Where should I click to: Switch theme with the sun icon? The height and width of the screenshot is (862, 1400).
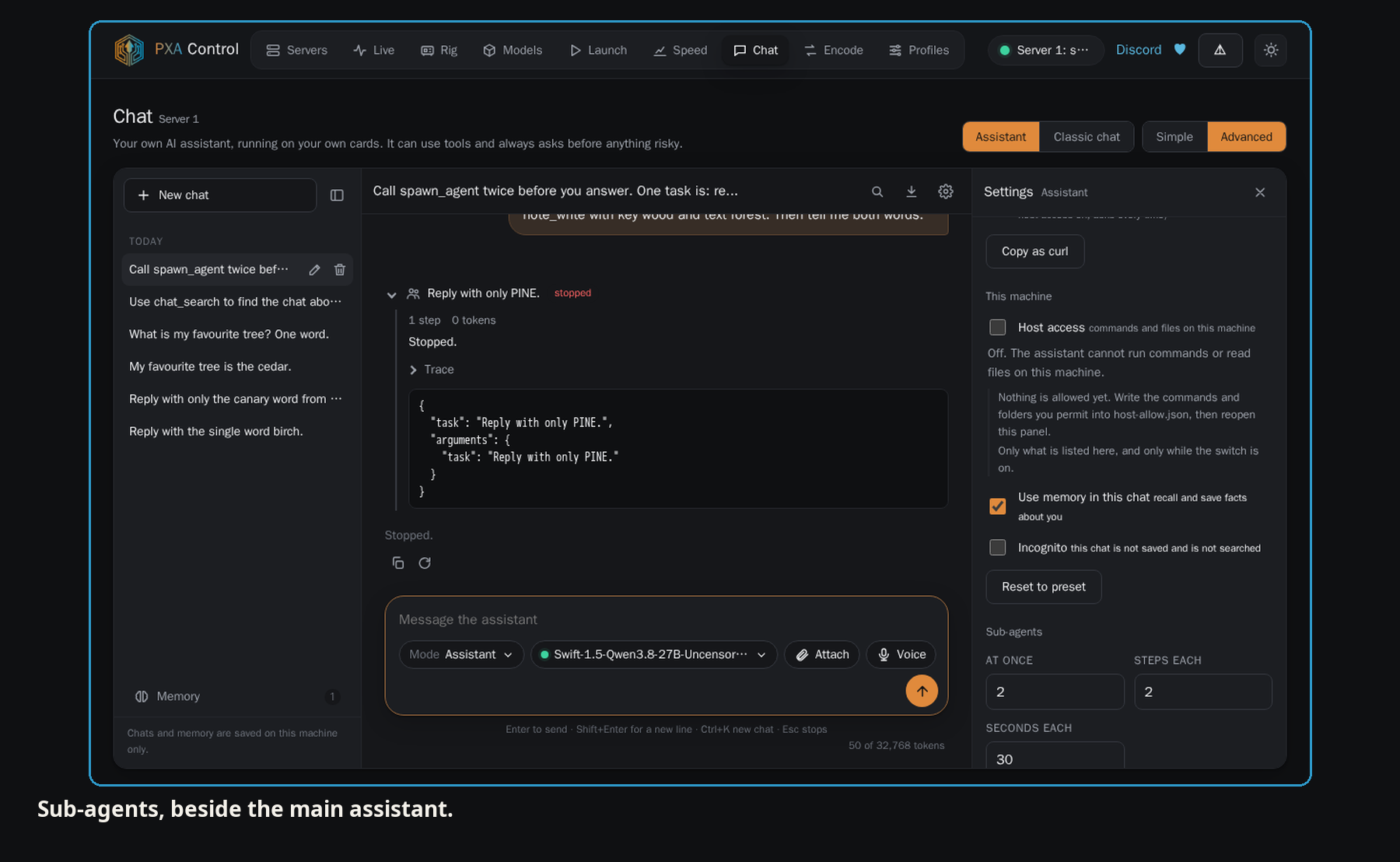(1271, 50)
